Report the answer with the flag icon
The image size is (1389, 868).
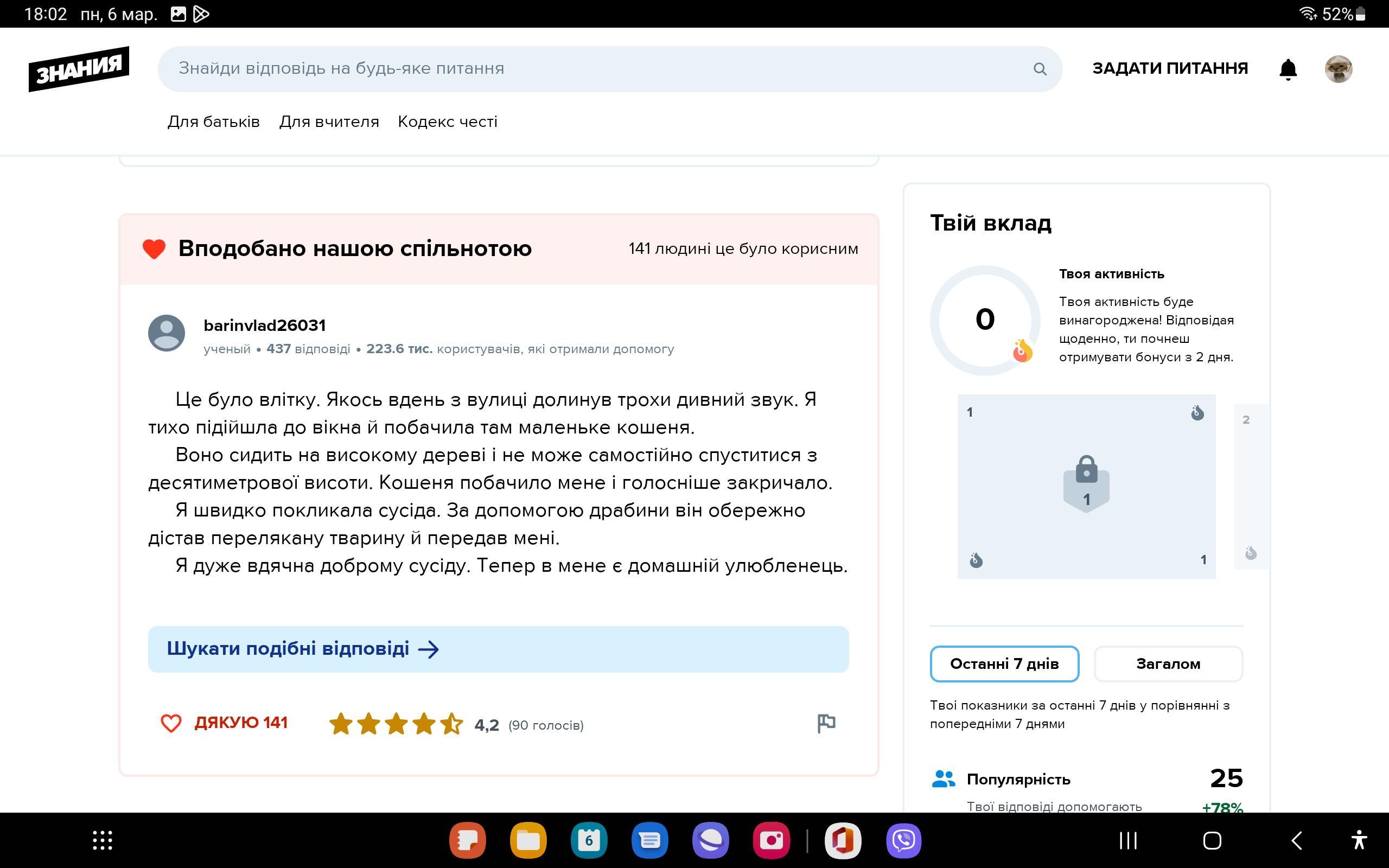[826, 723]
